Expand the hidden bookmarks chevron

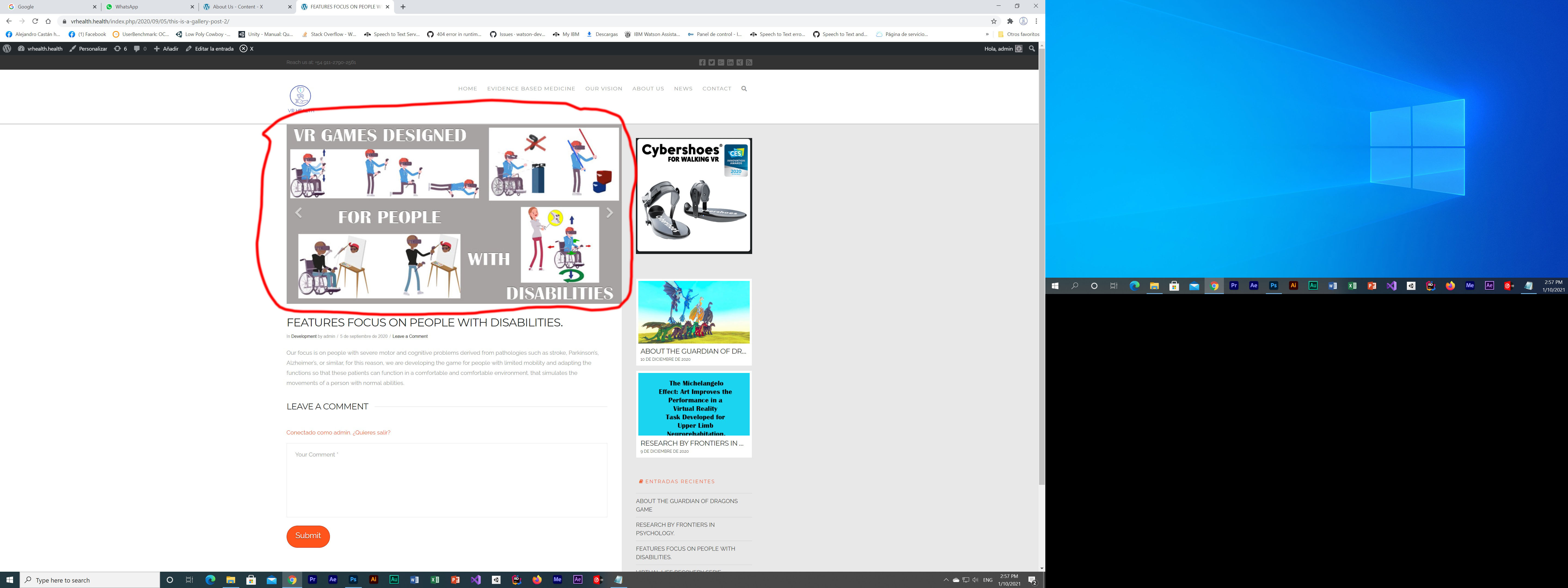coord(987,34)
